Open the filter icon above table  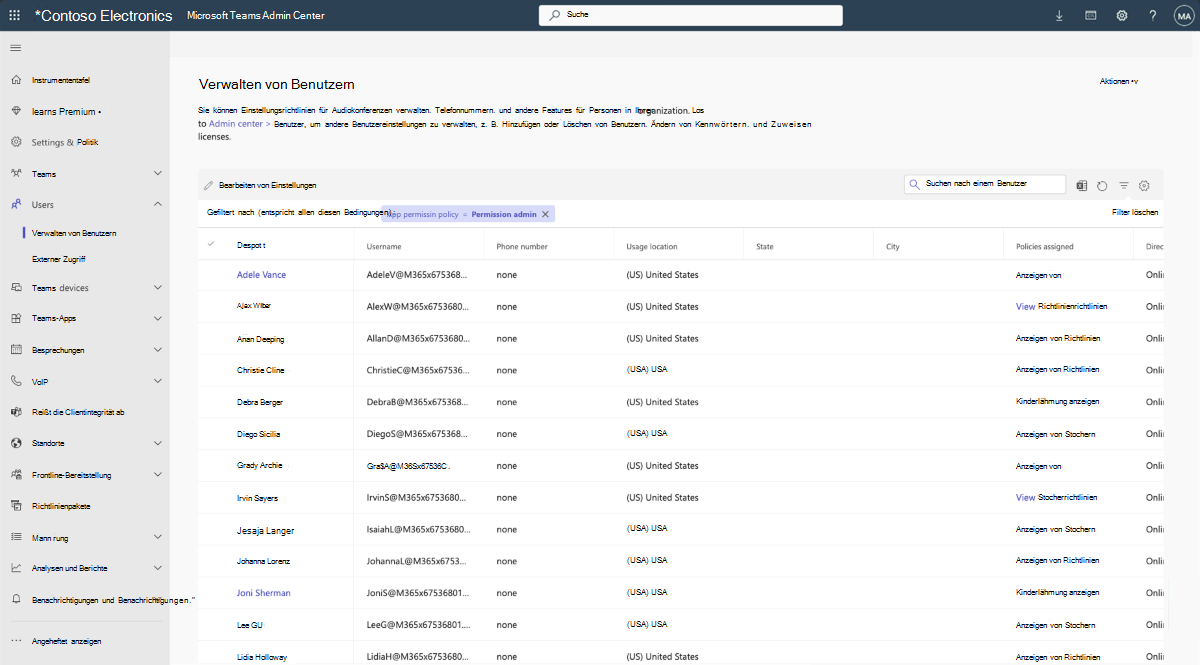coord(1124,185)
